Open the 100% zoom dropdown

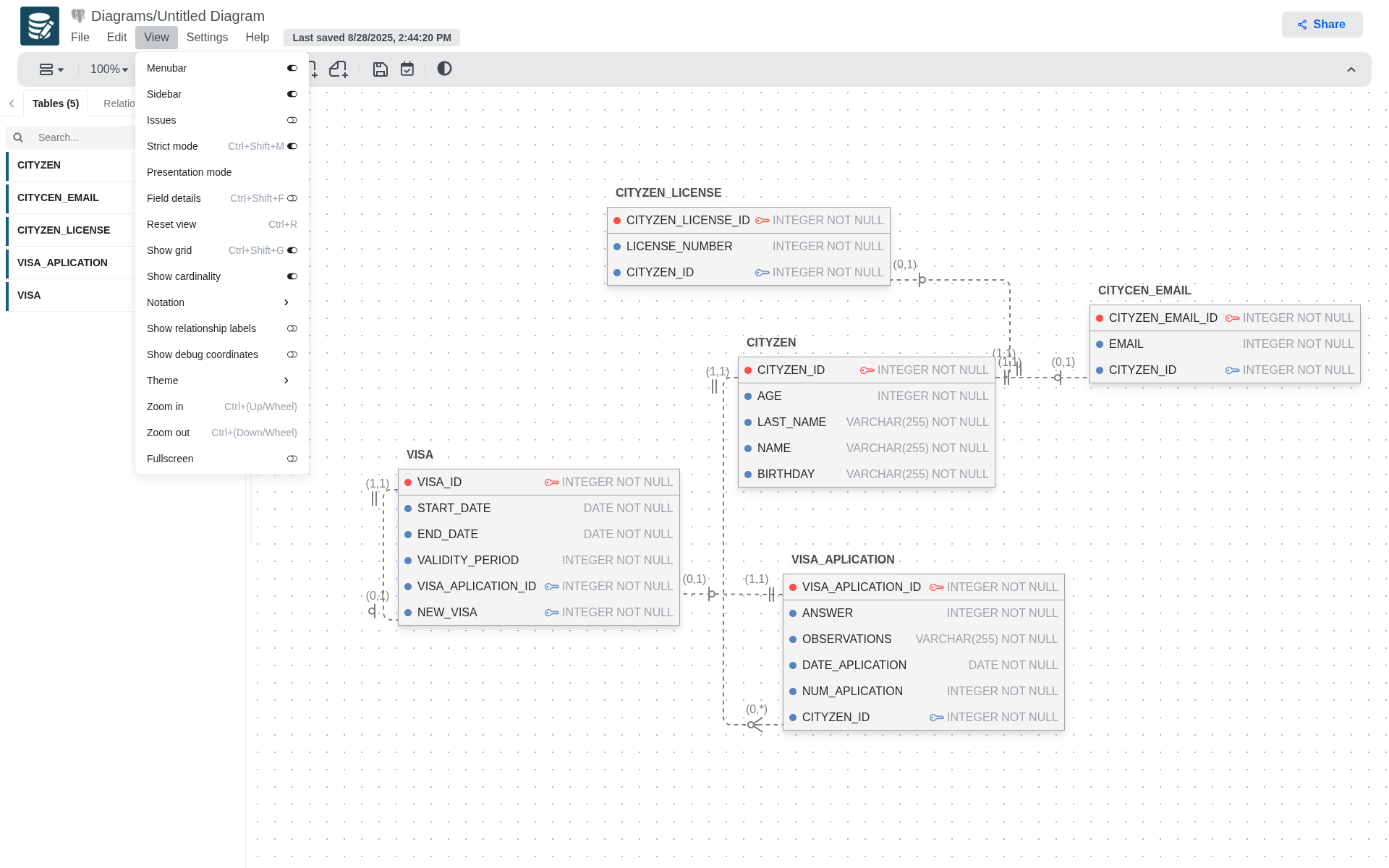coord(109,69)
